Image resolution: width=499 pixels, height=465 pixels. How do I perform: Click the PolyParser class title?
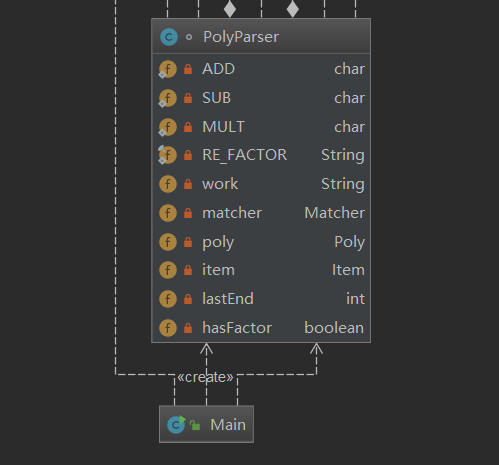click(241, 37)
